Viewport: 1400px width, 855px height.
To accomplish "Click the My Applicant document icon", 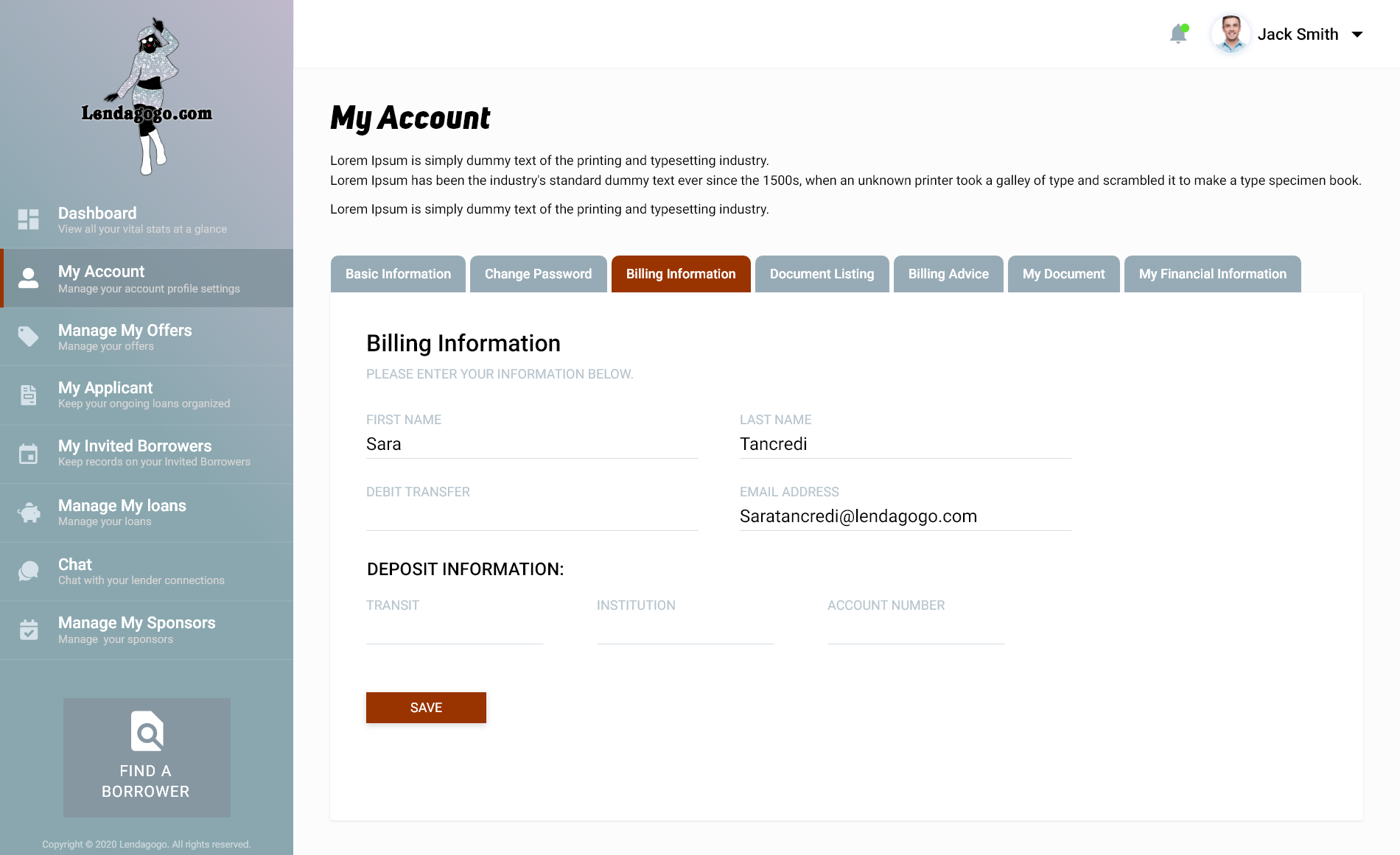I will [29, 395].
